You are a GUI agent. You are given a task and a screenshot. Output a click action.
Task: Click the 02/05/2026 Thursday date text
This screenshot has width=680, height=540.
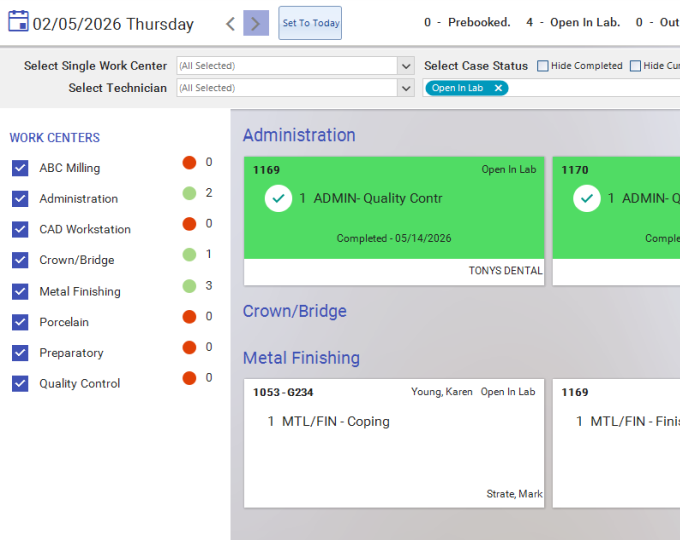[x=113, y=24]
